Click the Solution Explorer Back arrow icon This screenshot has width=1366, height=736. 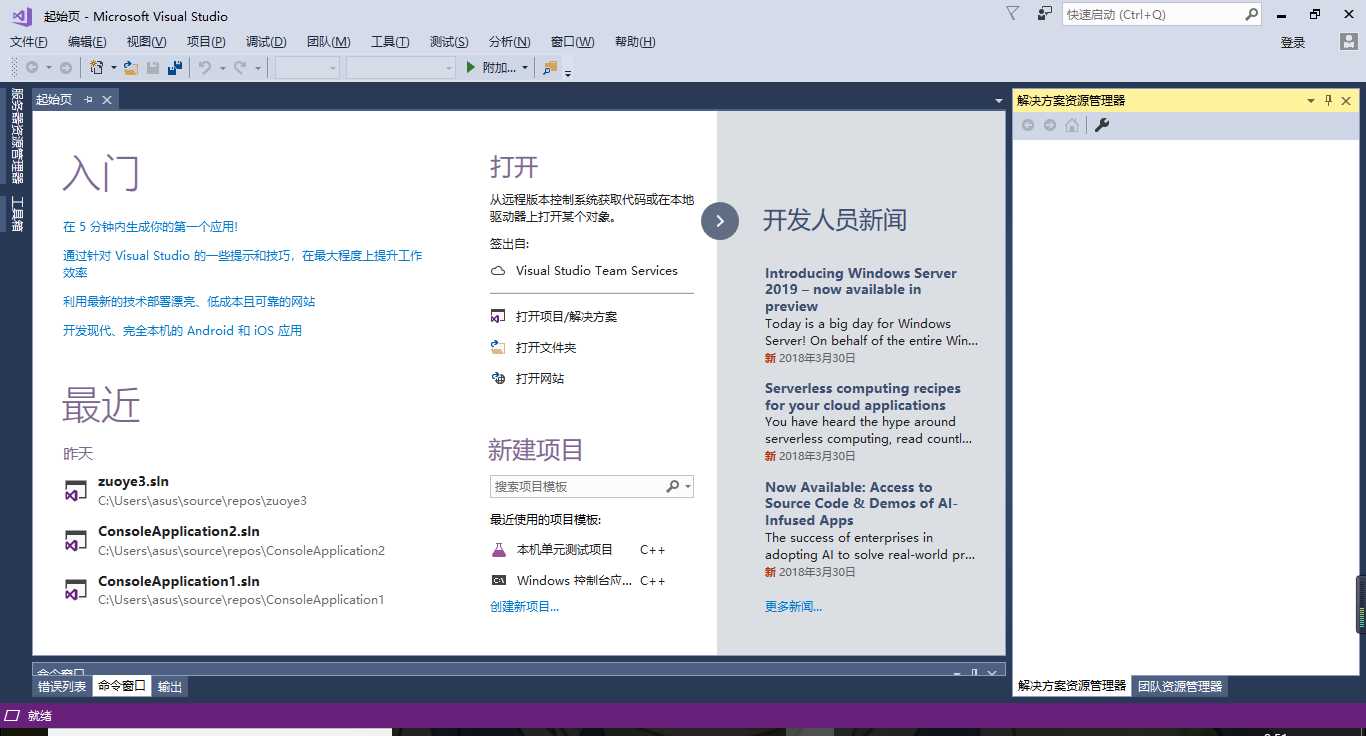(x=1027, y=125)
